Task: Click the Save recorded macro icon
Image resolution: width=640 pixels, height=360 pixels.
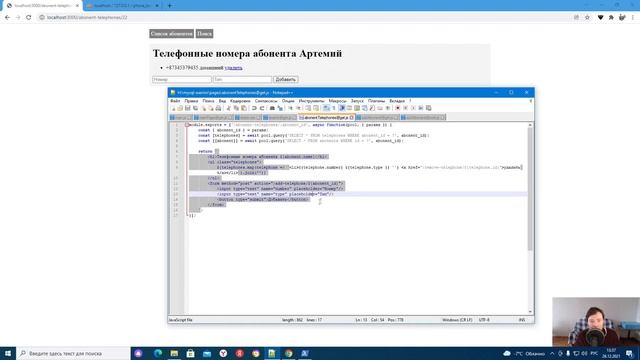Action: coord(429,108)
